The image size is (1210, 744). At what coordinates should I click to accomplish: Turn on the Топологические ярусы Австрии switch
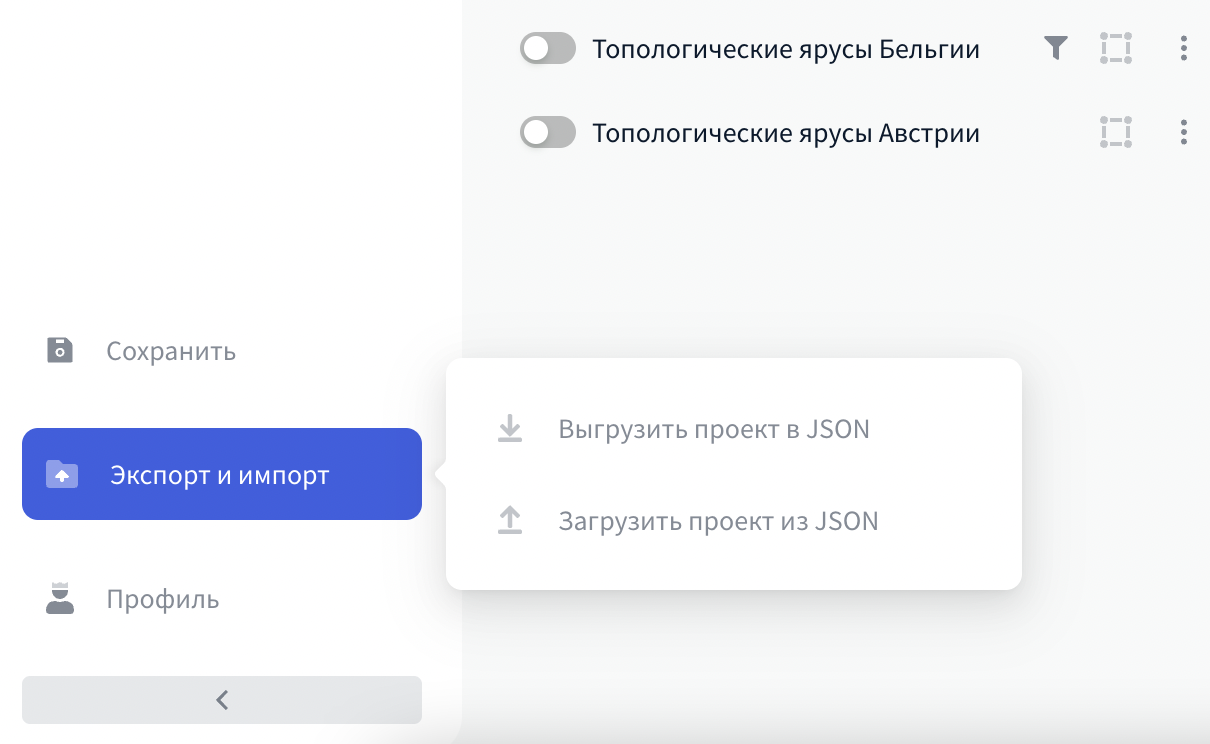tap(548, 132)
